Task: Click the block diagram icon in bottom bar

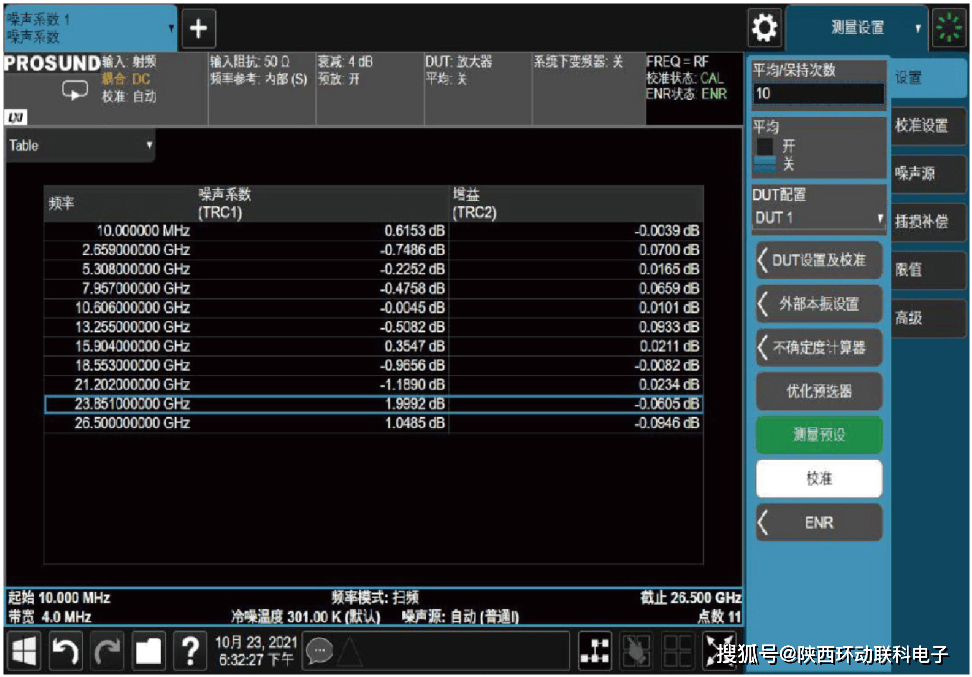Action: [594, 651]
